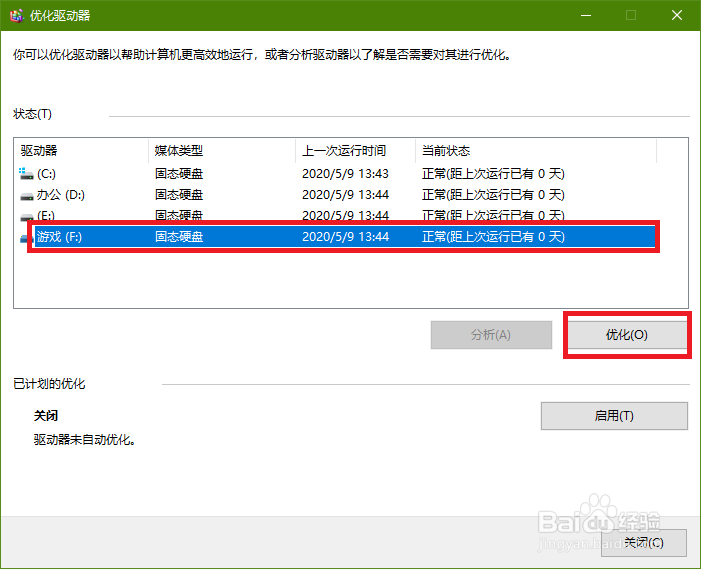The width and height of the screenshot is (701, 569).
Task: Click 启用(T) to enable scheduled optimization
Action: [614, 416]
